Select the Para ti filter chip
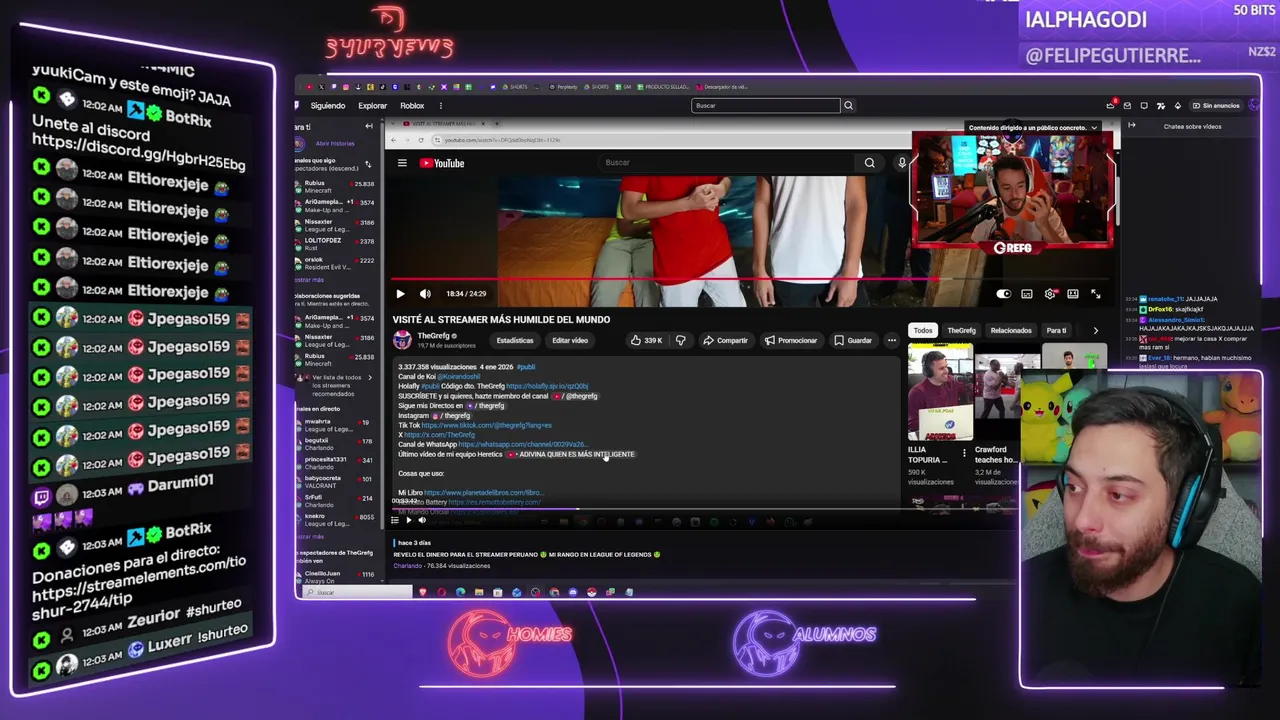 tap(1056, 330)
